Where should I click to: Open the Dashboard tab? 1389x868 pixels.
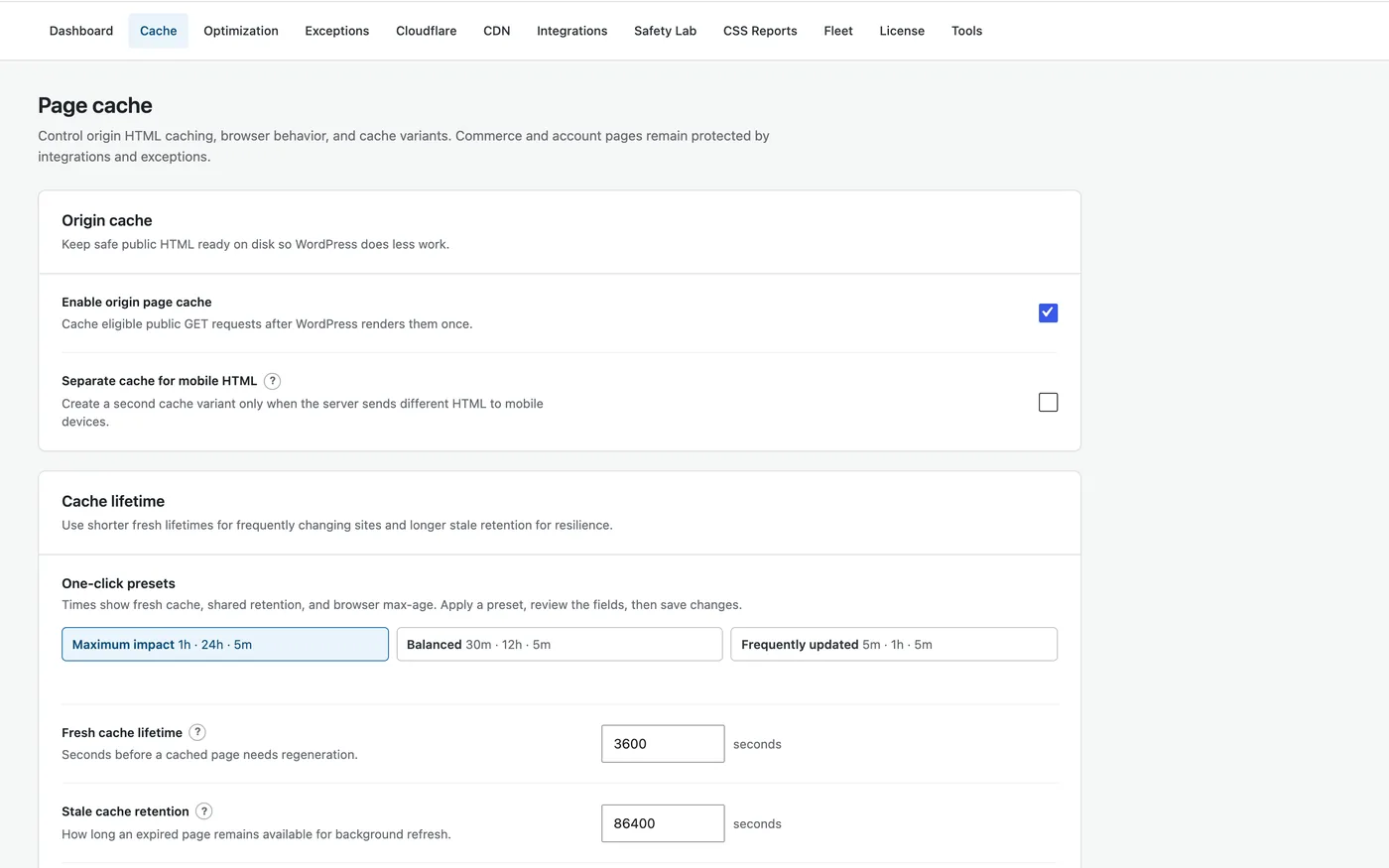[81, 31]
